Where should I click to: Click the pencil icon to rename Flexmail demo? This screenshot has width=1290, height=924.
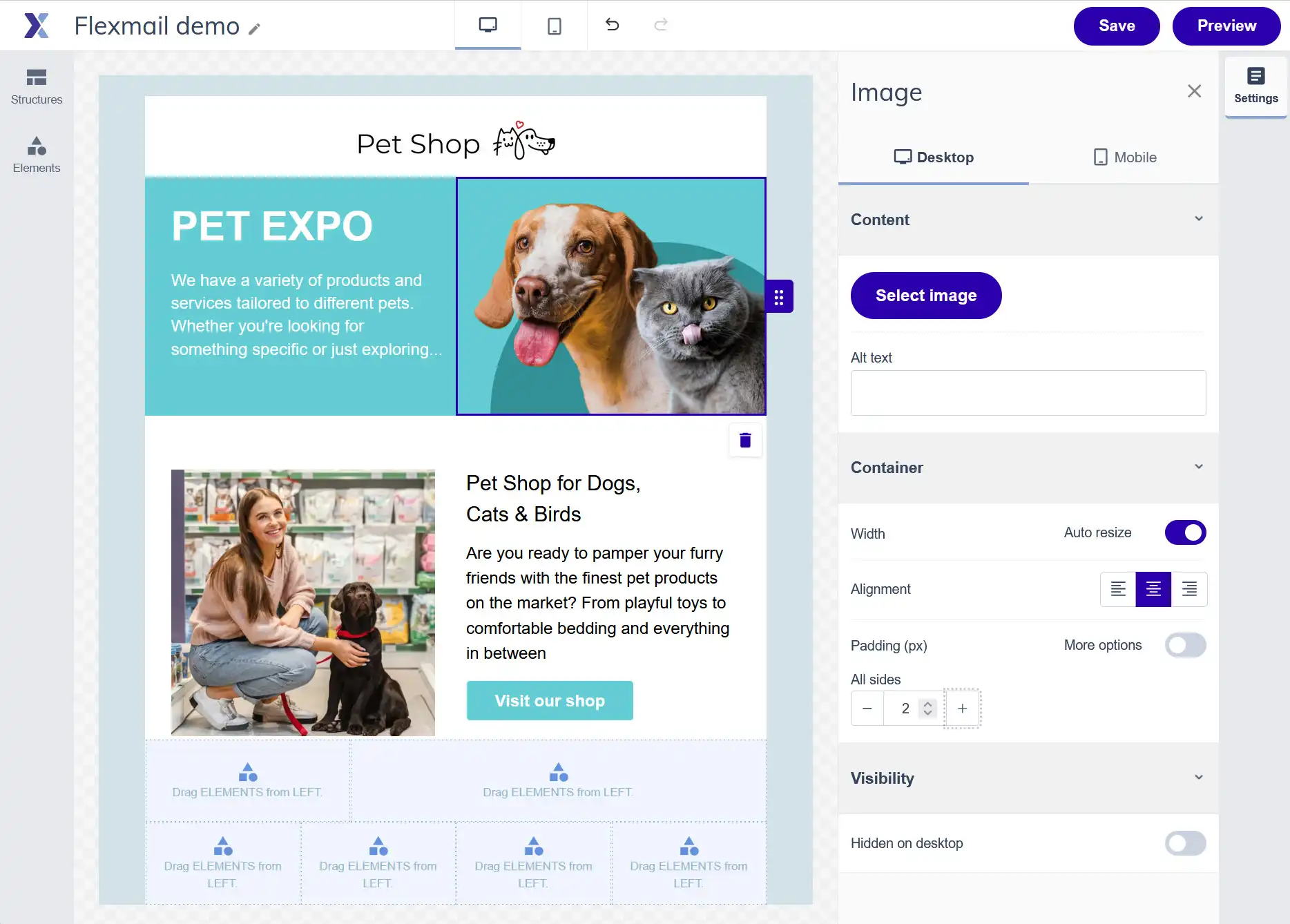[x=255, y=29]
